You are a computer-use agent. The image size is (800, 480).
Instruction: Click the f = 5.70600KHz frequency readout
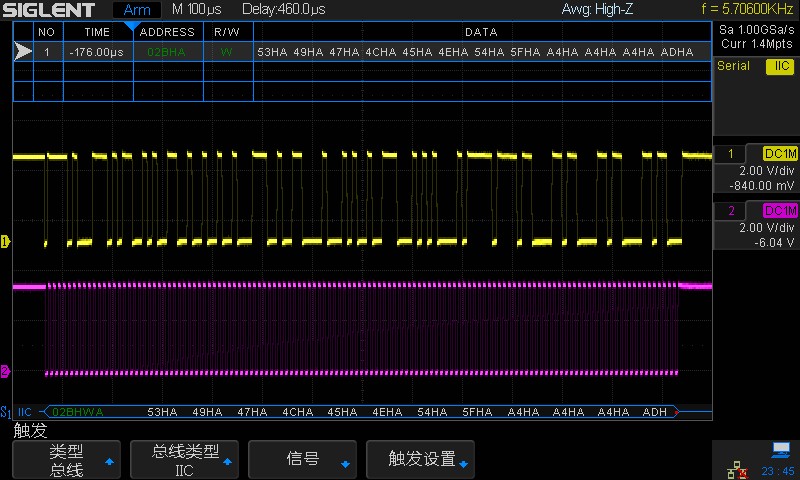(747, 9)
